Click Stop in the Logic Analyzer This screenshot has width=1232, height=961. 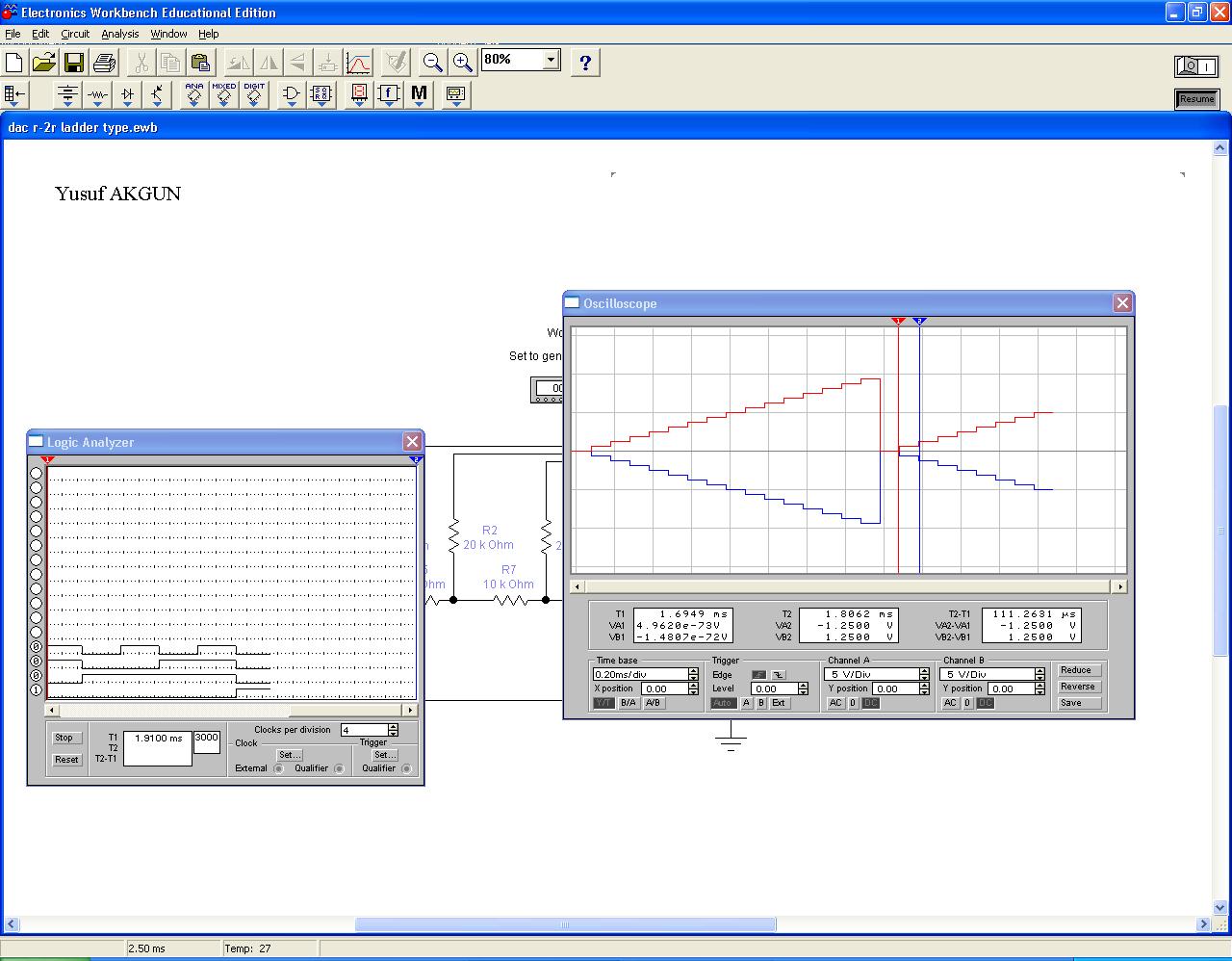coord(64,738)
